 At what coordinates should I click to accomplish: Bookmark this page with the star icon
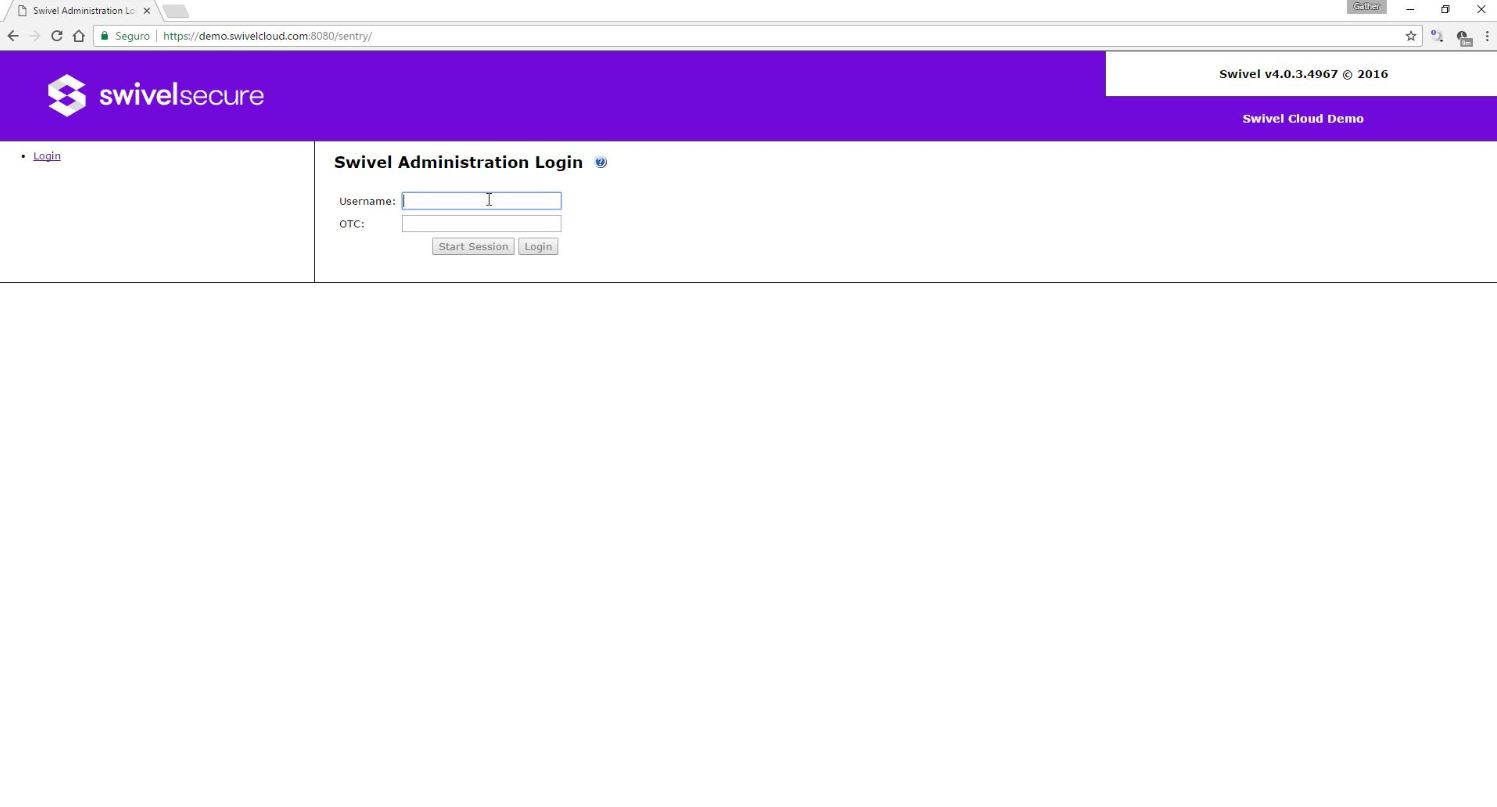click(1411, 36)
